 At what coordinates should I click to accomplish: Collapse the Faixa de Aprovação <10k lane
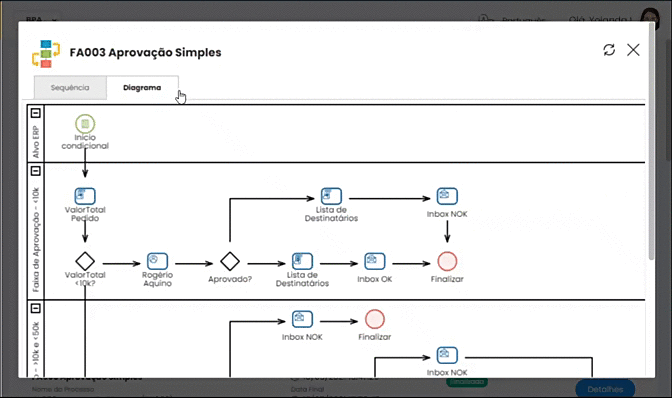[x=36, y=171]
